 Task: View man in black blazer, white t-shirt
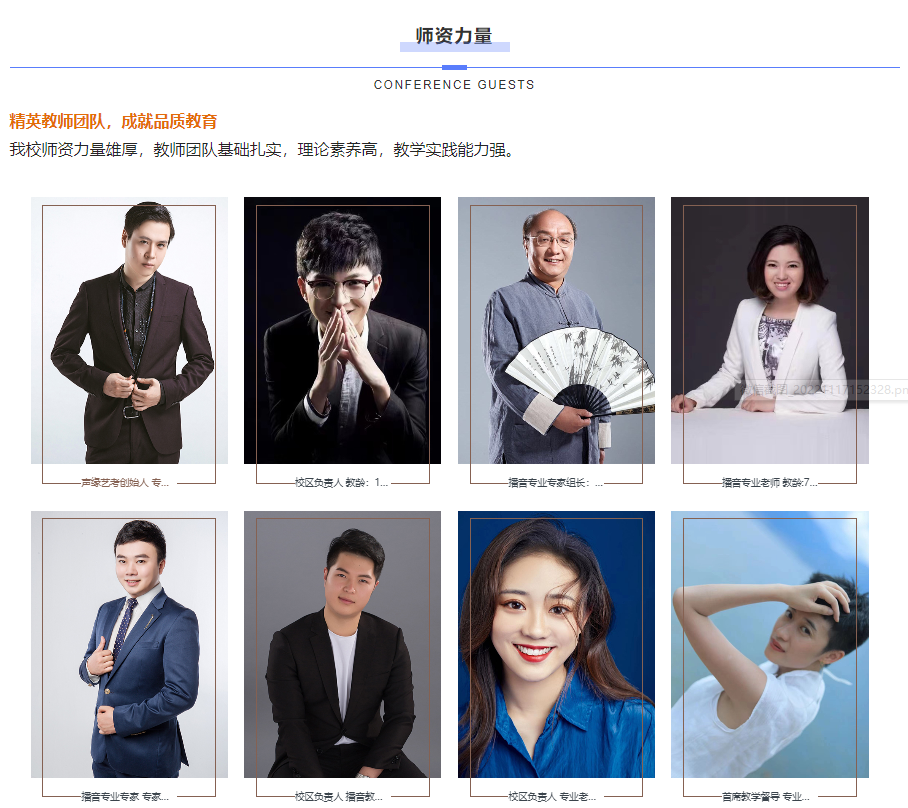(x=342, y=644)
